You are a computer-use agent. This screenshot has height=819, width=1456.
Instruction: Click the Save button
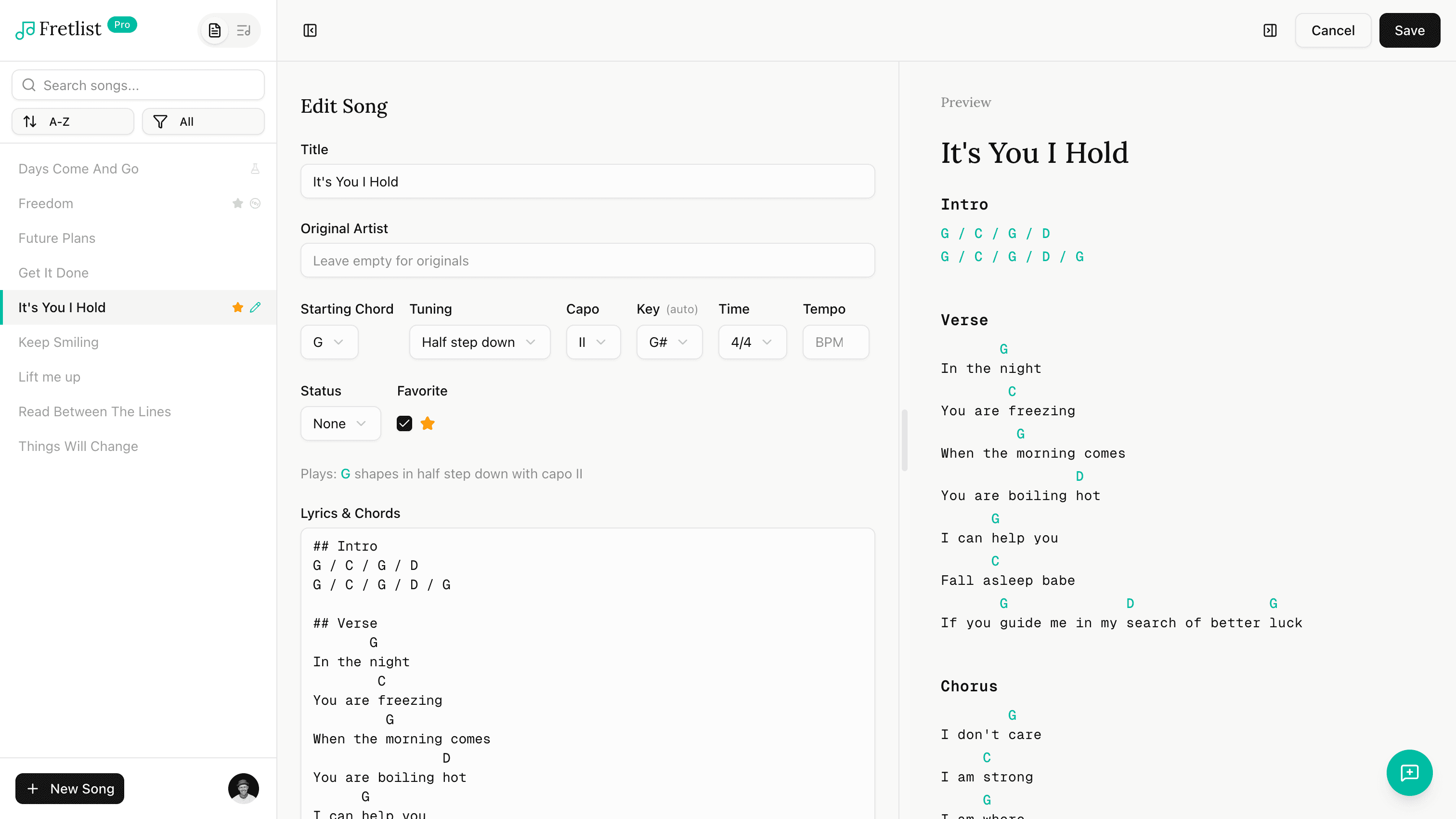1408,30
